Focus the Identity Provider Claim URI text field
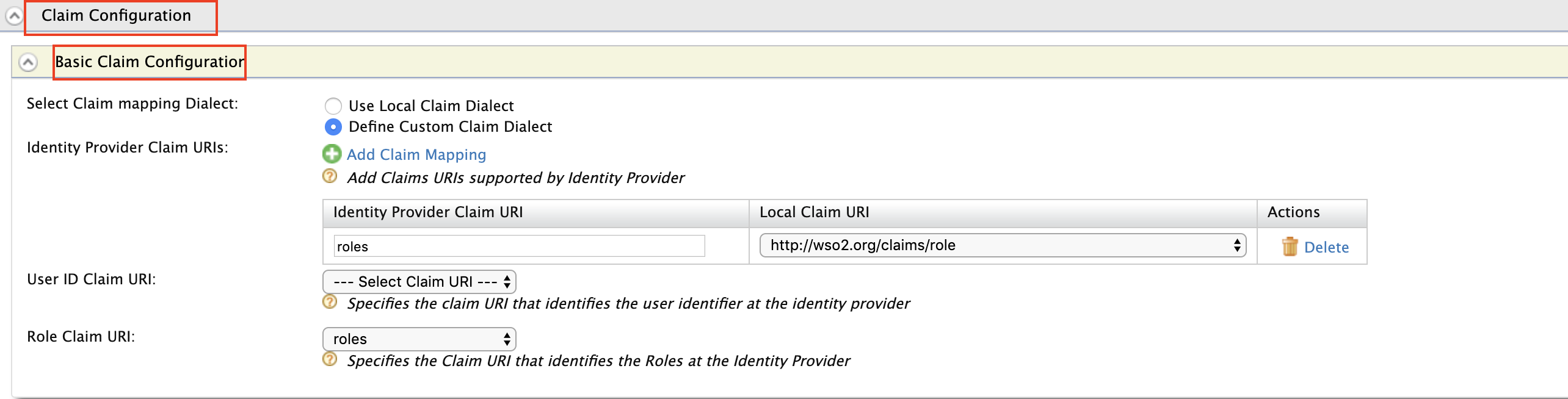1568x399 pixels. (x=519, y=246)
